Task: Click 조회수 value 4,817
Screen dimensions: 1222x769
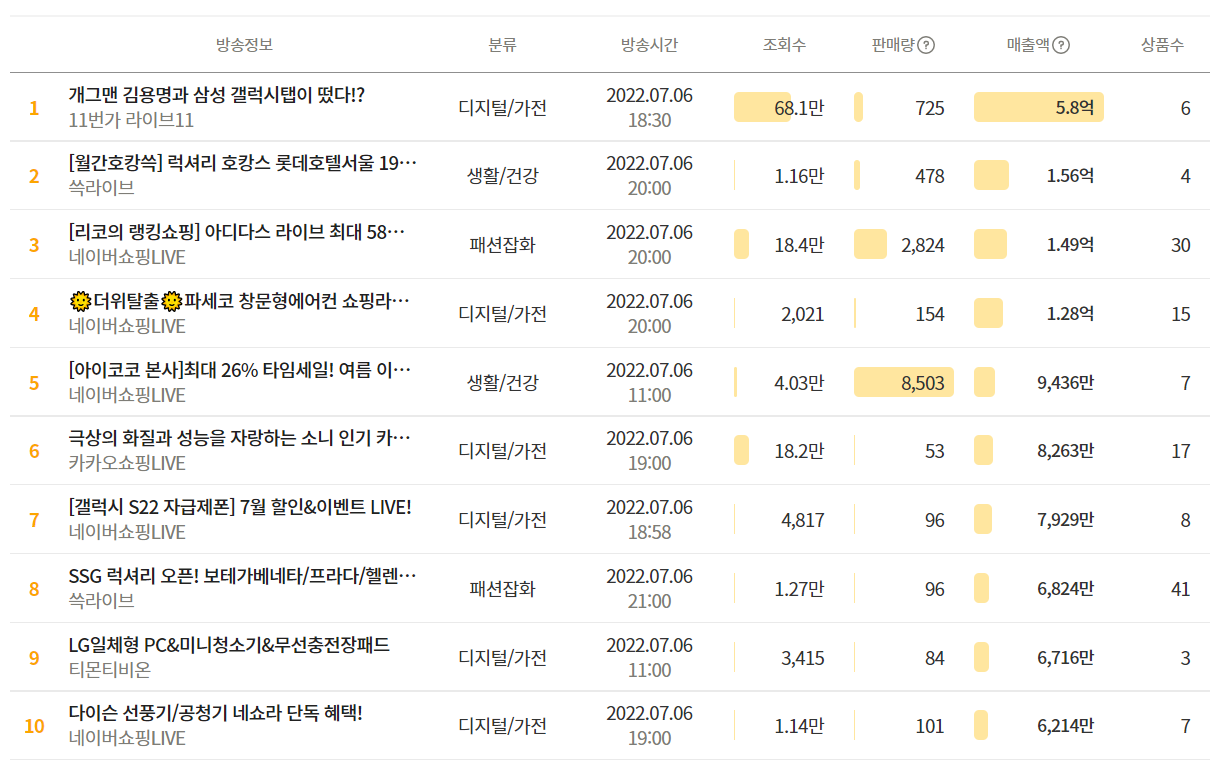Action: click(x=803, y=520)
